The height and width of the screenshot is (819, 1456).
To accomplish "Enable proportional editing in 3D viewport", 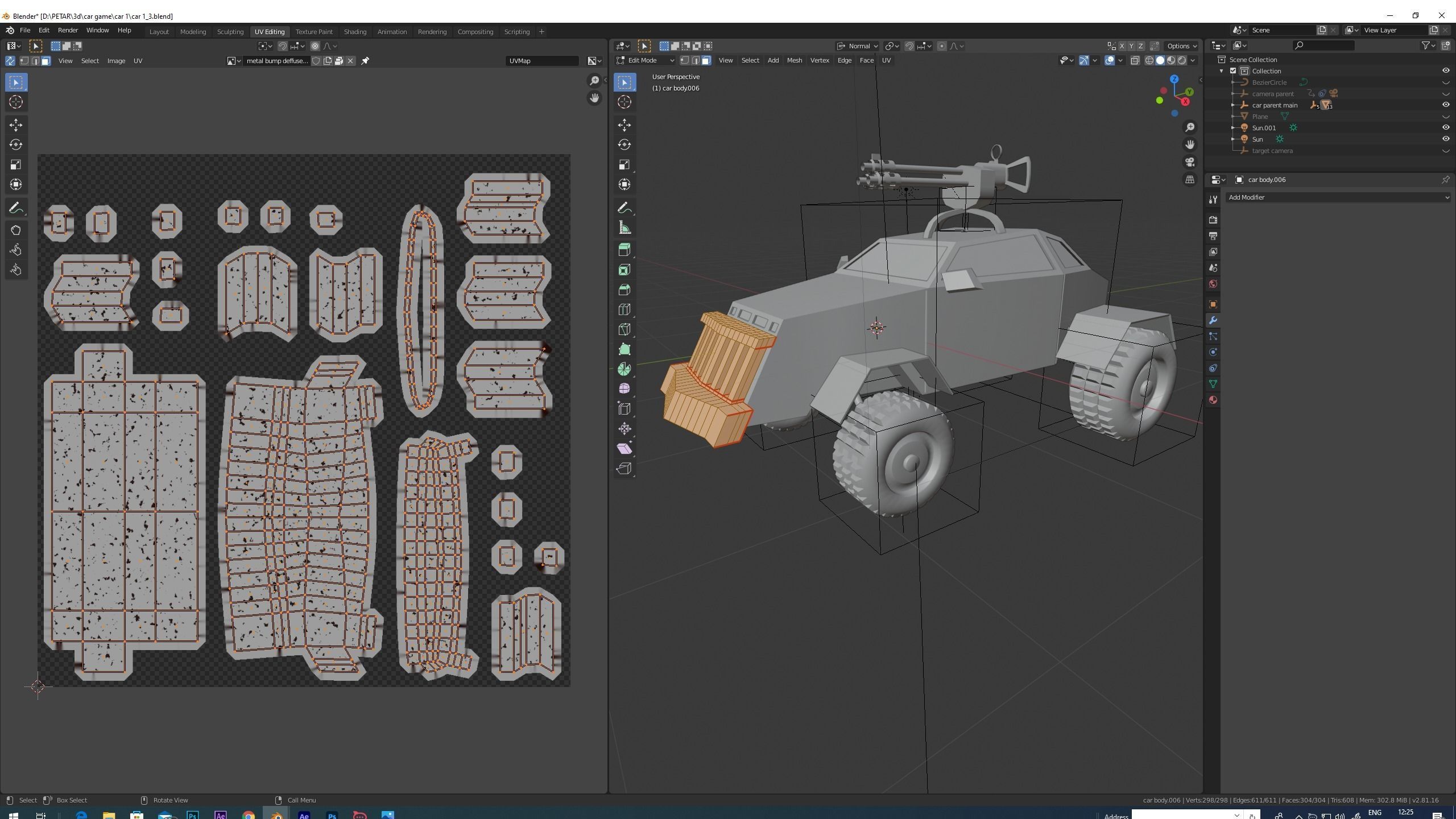I will click(x=942, y=46).
